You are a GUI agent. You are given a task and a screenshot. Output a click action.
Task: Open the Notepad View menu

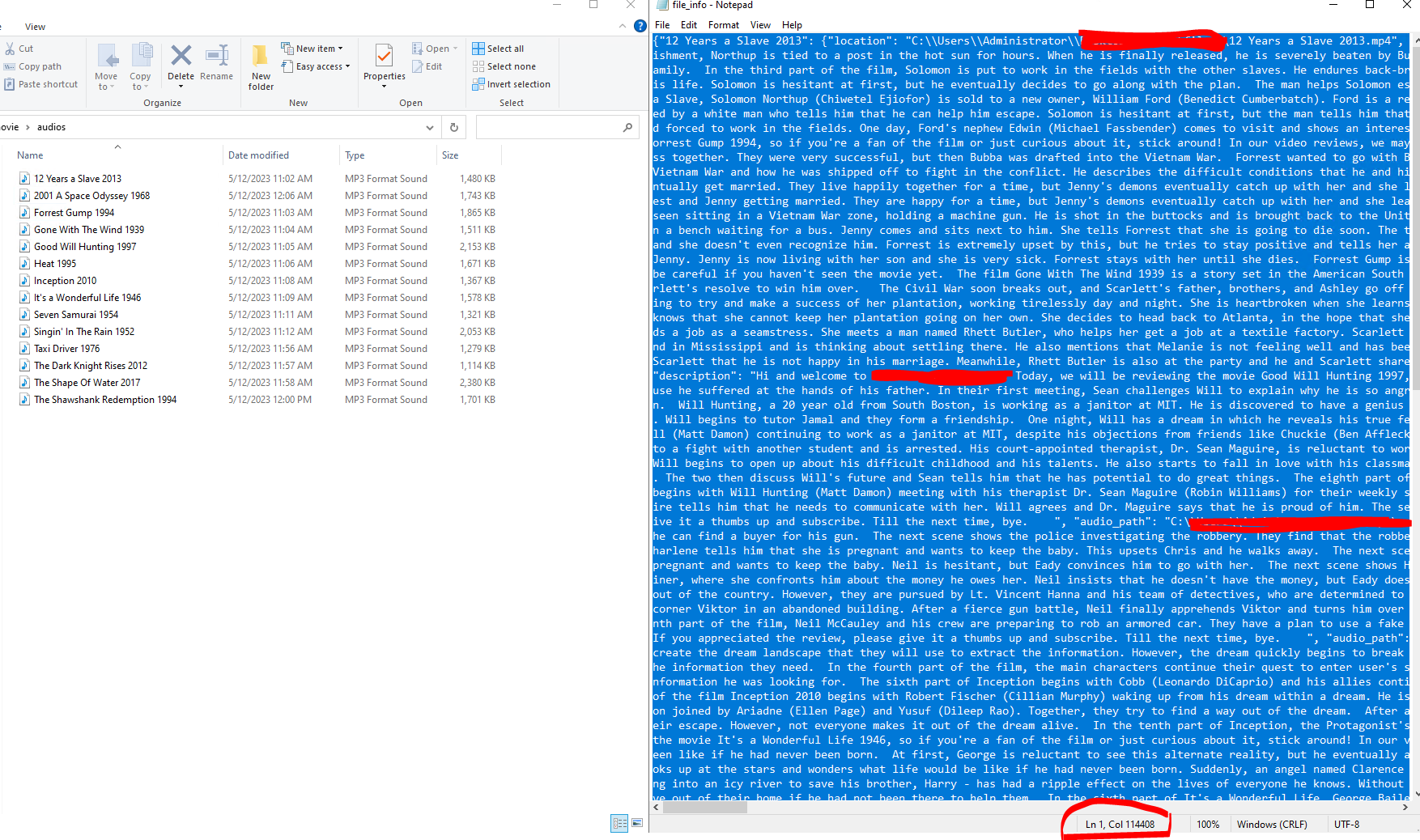click(x=760, y=25)
